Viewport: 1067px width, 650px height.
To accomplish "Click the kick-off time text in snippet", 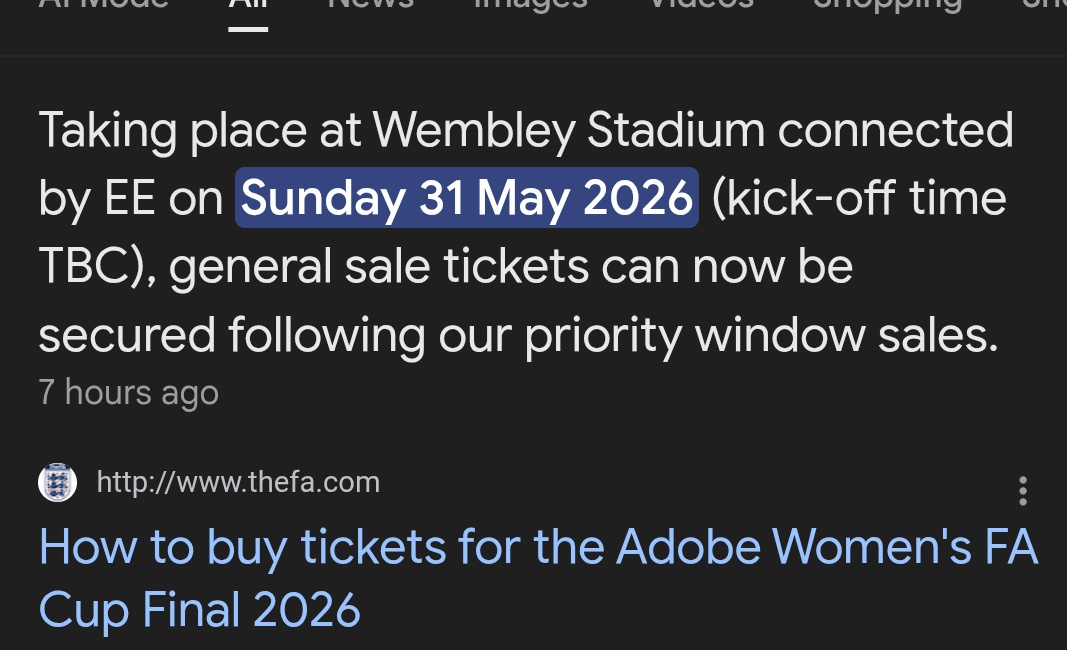I will pos(860,199).
